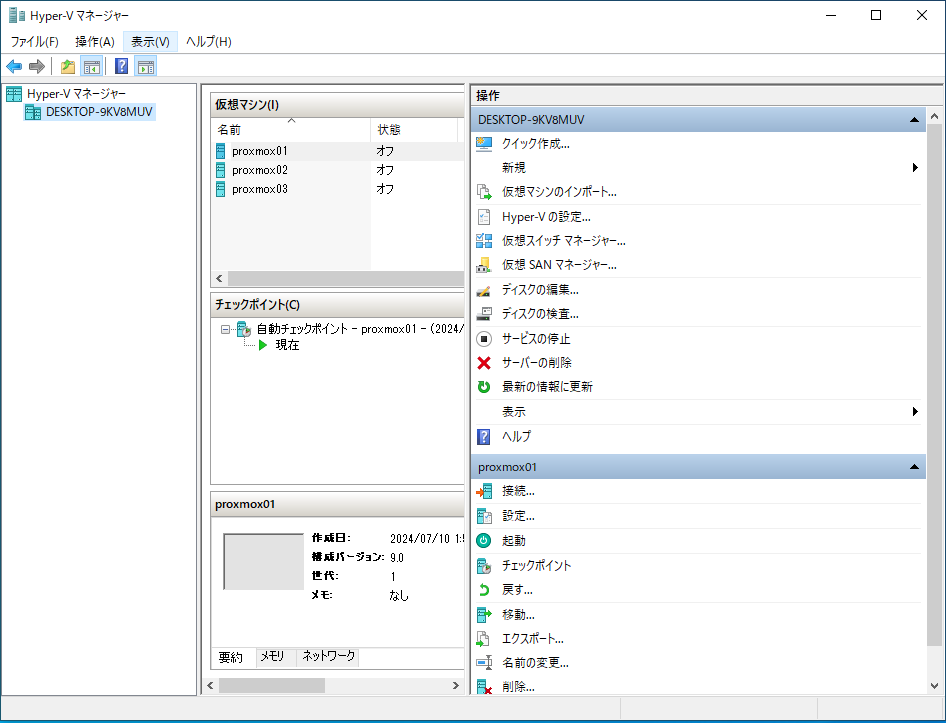Click the Stop Service (サービスの停止) icon
The width and height of the screenshot is (946, 723).
[484, 339]
